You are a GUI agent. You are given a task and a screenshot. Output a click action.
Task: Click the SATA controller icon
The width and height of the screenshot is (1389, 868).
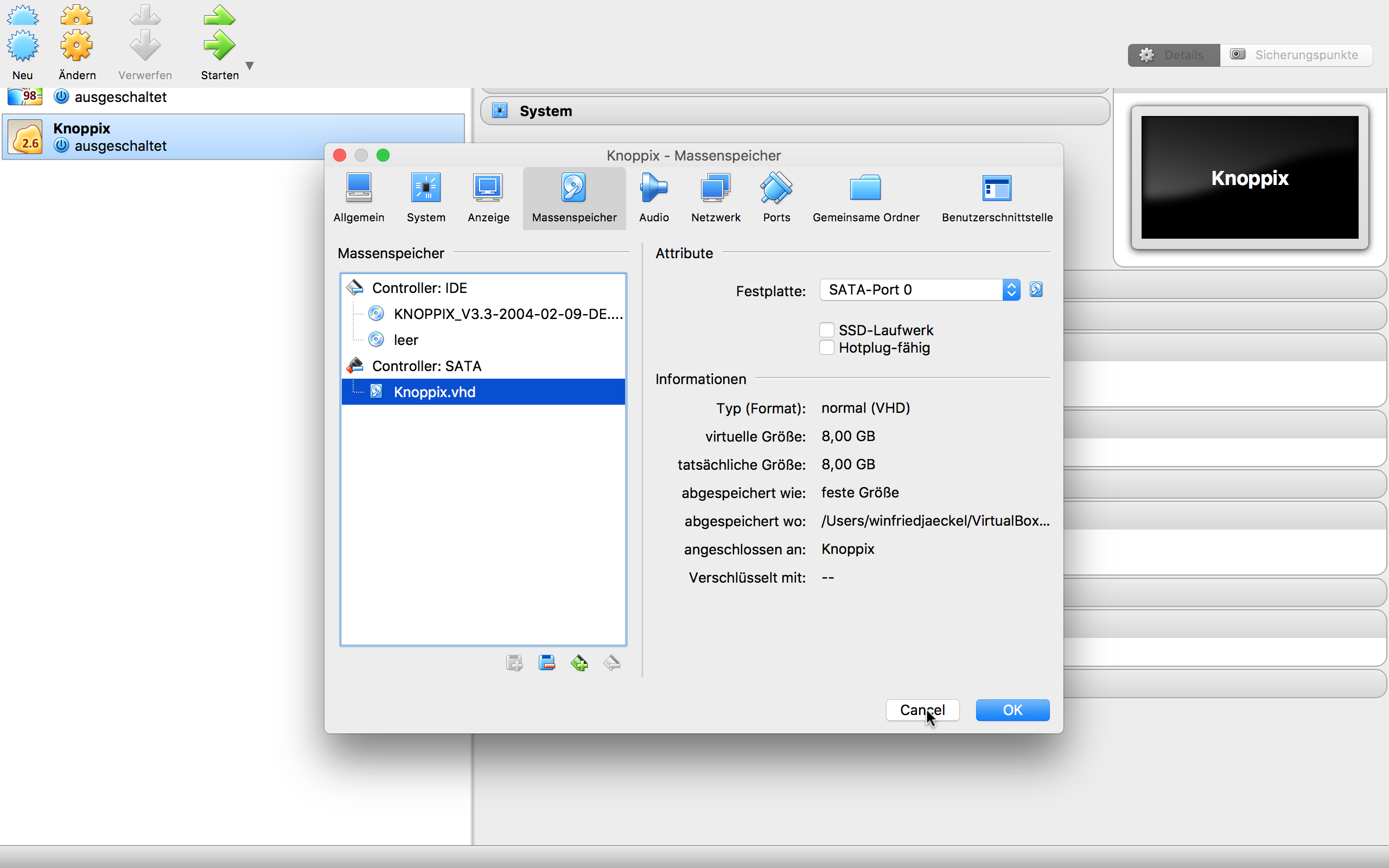coord(355,365)
